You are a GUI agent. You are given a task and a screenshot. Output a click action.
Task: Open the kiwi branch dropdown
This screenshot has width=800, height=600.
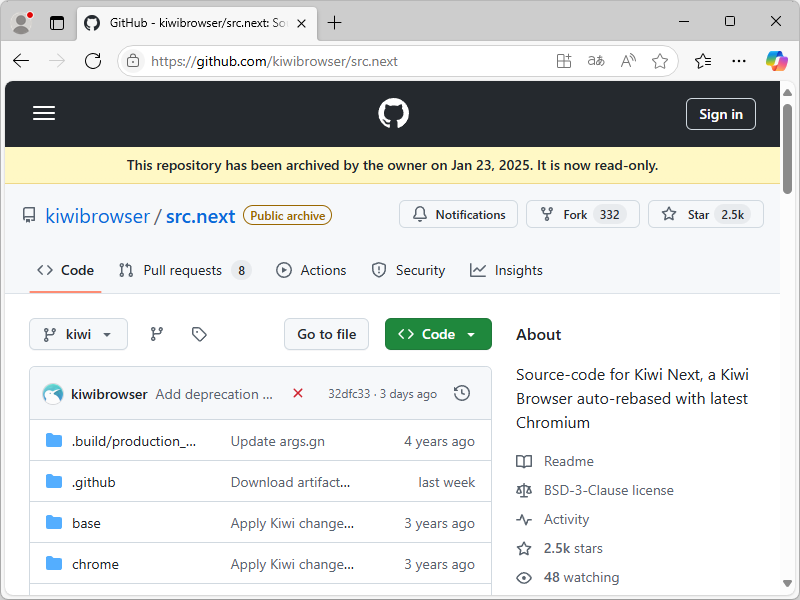pyautogui.click(x=78, y=334)
